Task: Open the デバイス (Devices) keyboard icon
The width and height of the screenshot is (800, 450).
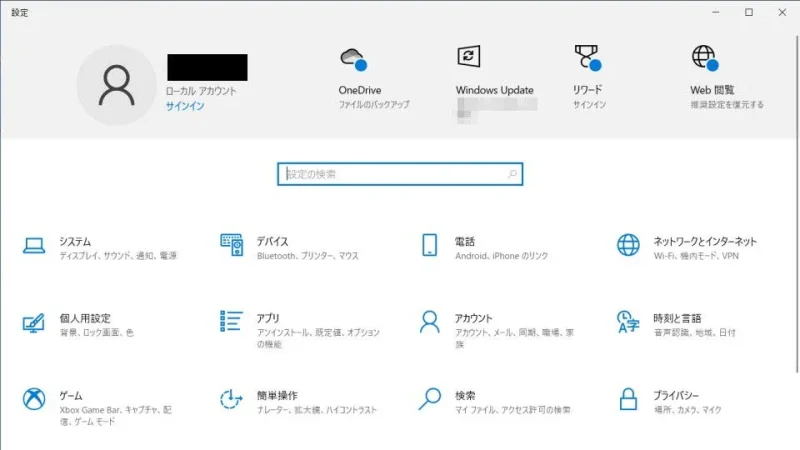Action: coord(231,245)
